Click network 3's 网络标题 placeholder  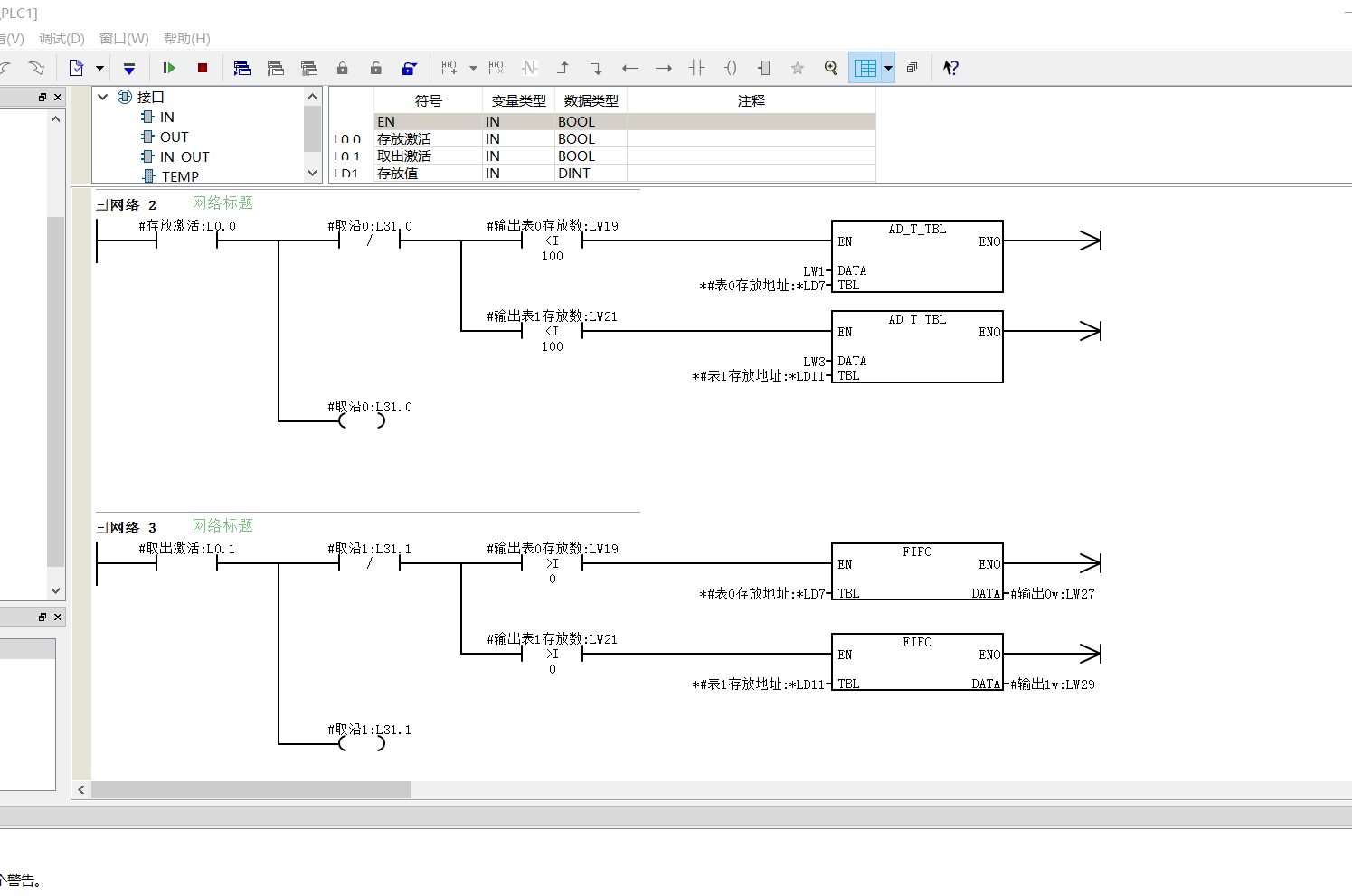(x=222, y=526)
